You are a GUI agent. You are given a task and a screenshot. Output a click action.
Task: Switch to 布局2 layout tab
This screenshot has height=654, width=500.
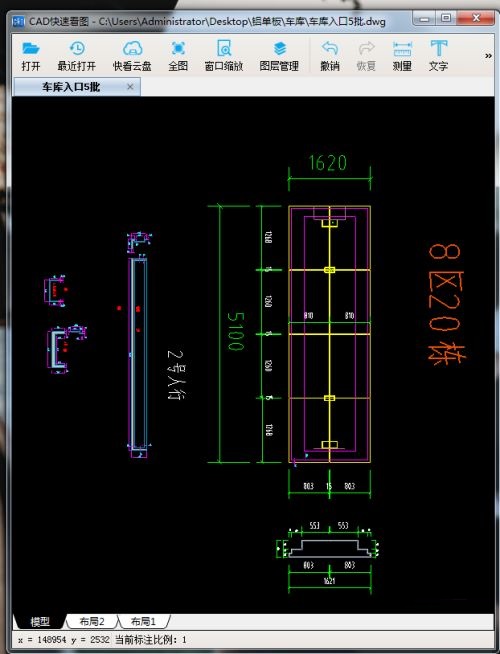point(92,621)
